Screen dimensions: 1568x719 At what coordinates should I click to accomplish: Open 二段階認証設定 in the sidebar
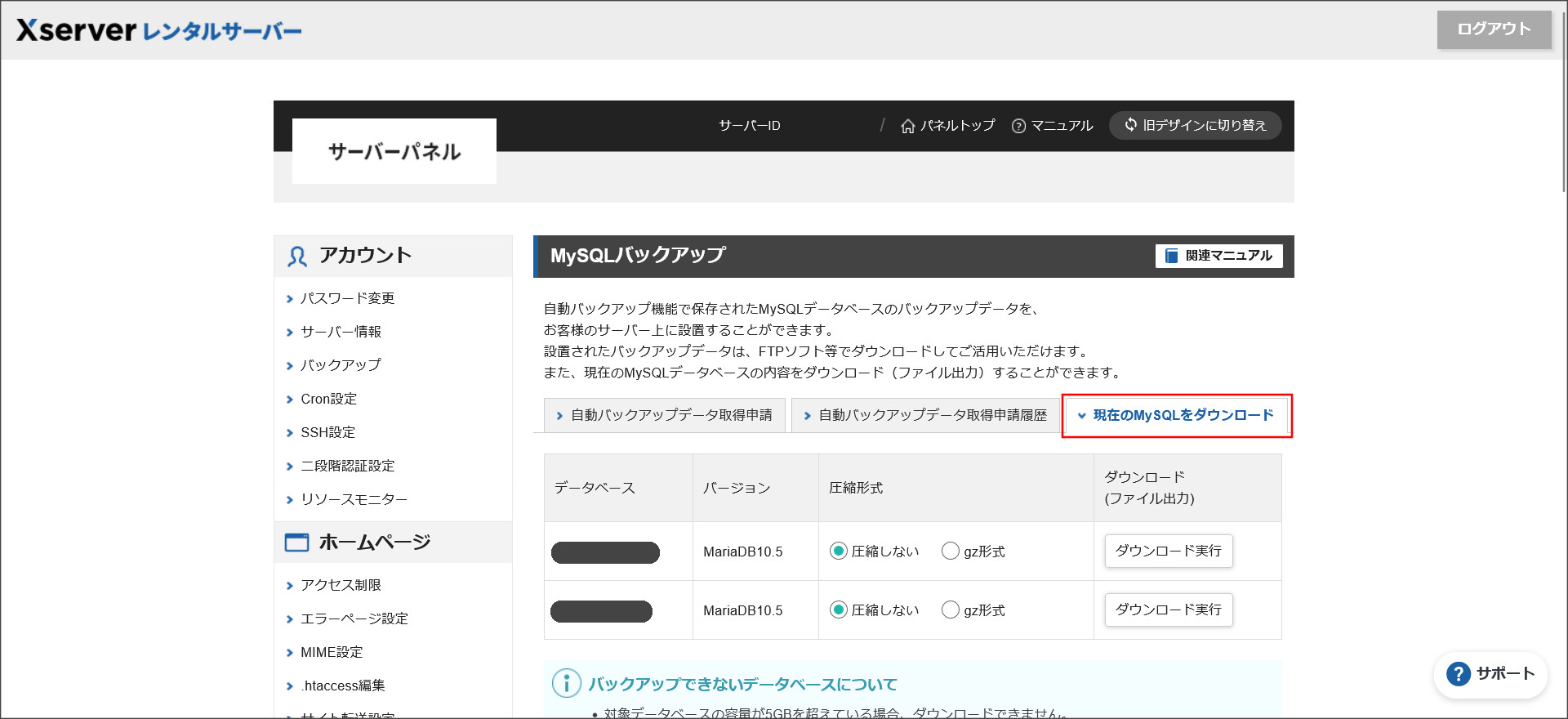coord(347,466)
